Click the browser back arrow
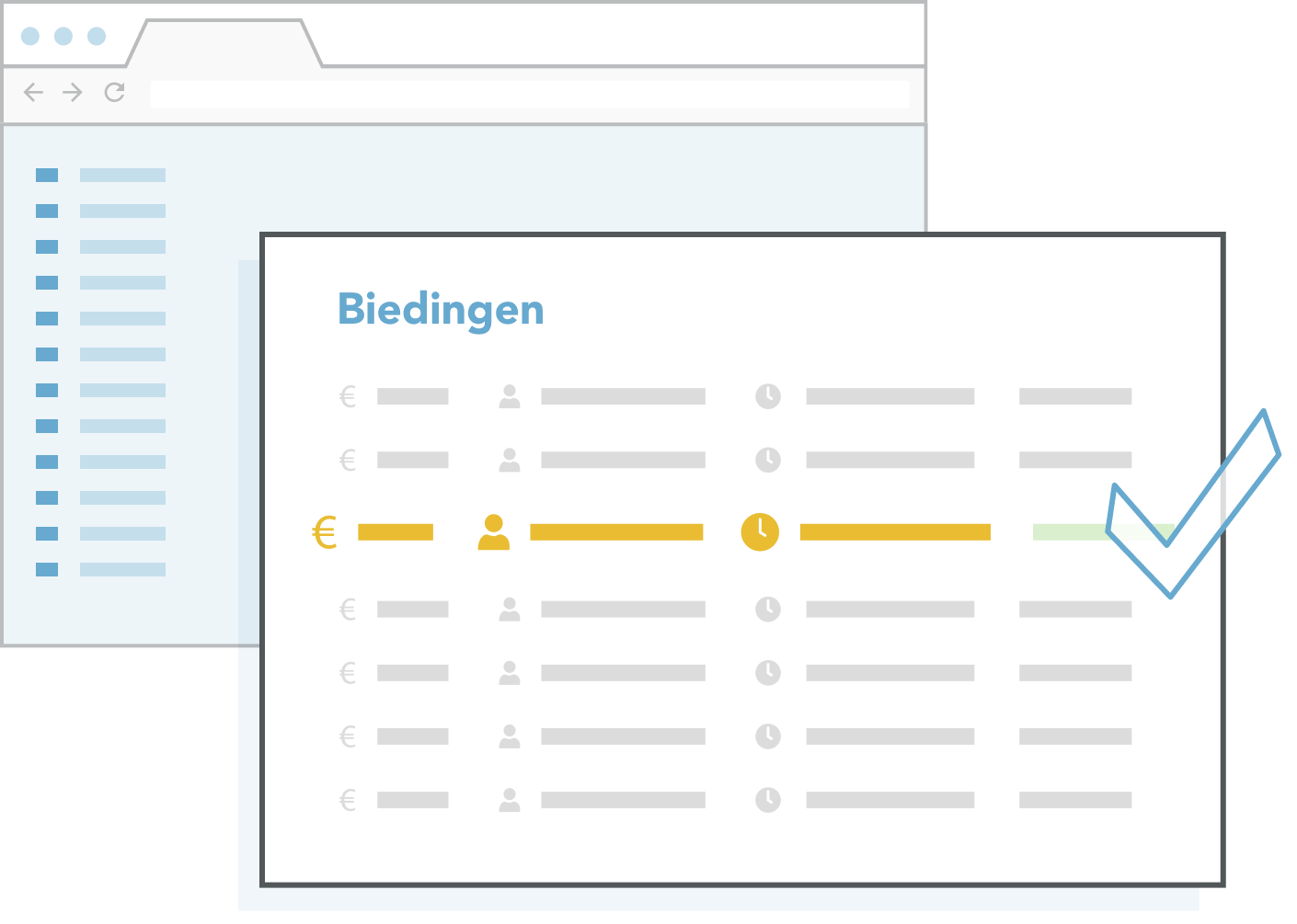The height and width of the screenshot is (924, 1297). point(34,92)
